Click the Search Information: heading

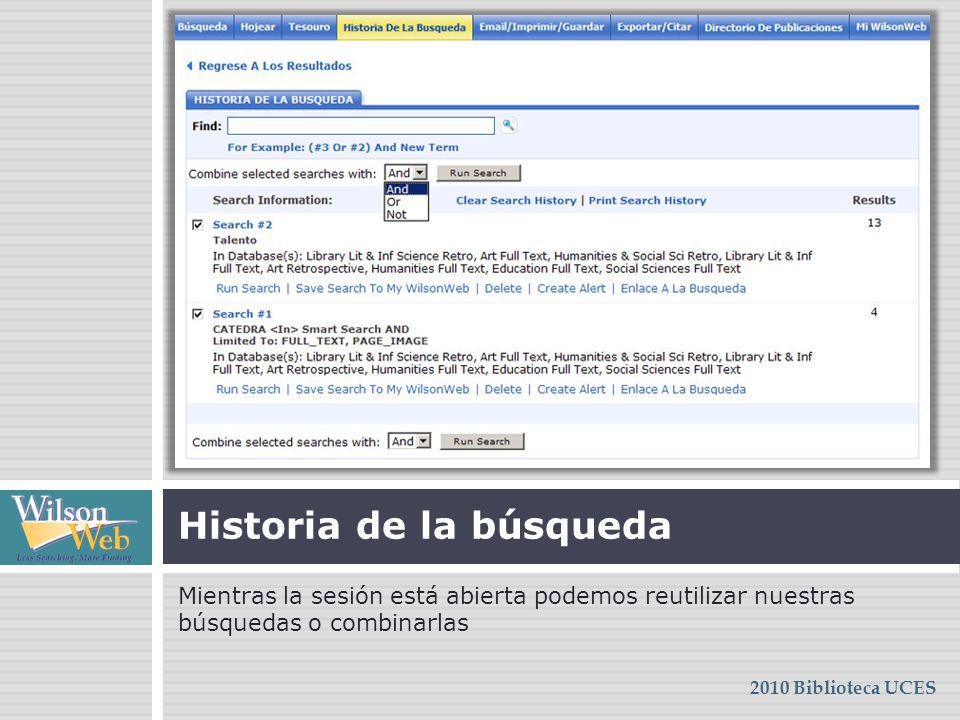tap(272, 200)
